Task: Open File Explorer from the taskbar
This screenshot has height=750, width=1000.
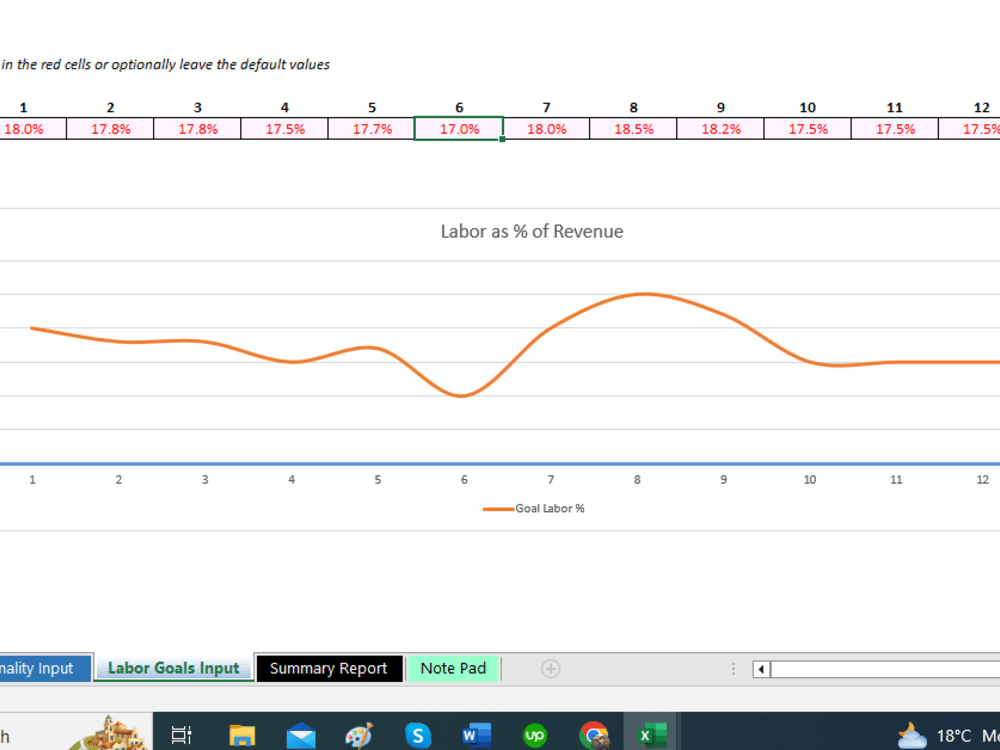Action: click(x=241, y=734)
